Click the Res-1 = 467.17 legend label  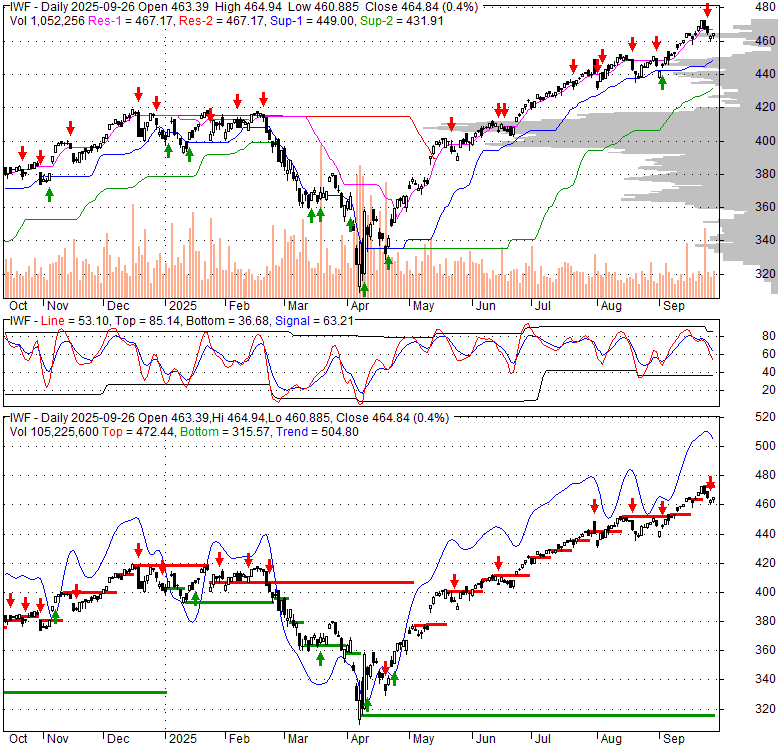point(131,21)
